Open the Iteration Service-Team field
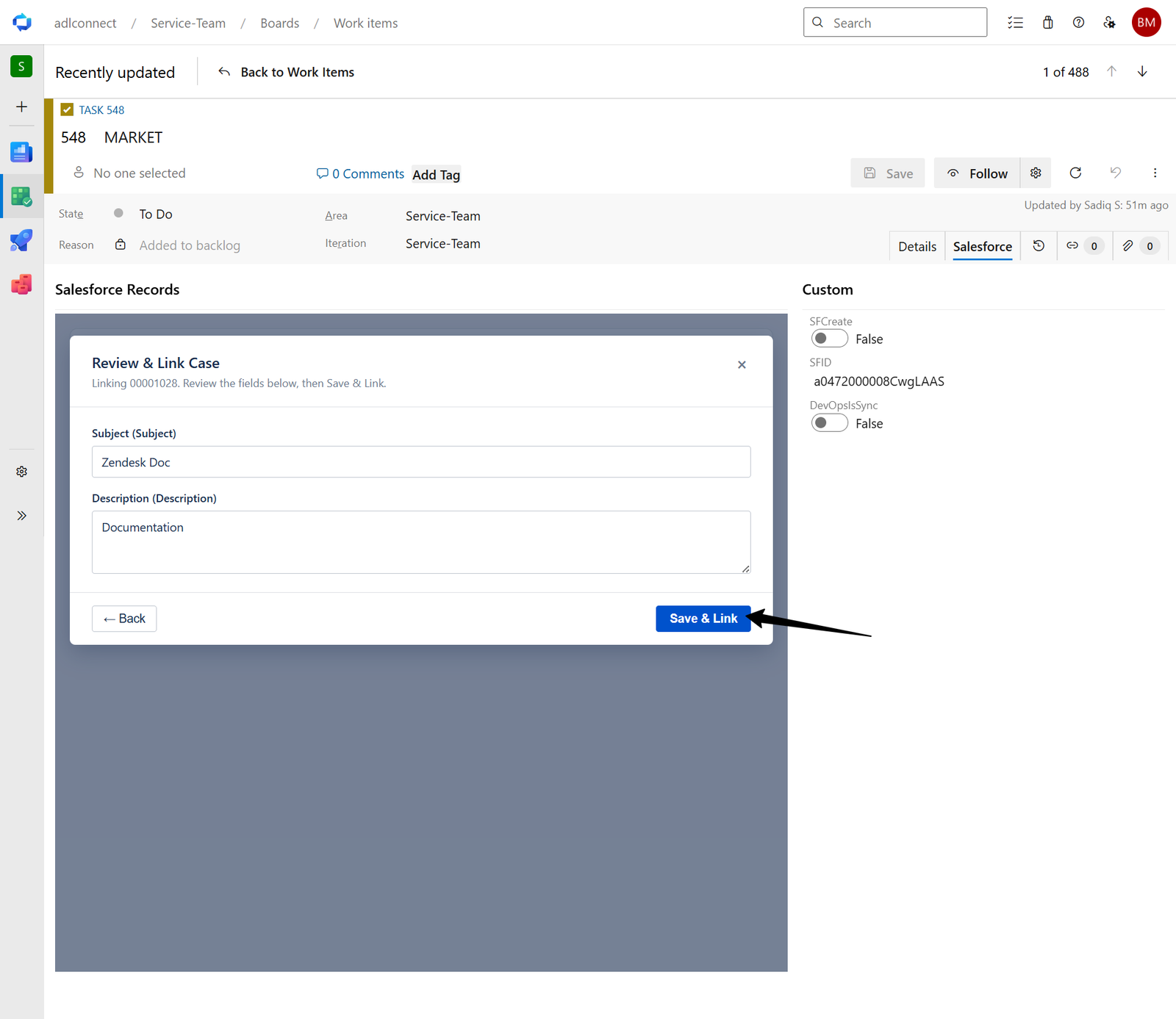Screen dimensions: 1176x1019 (x=442, y=244)
